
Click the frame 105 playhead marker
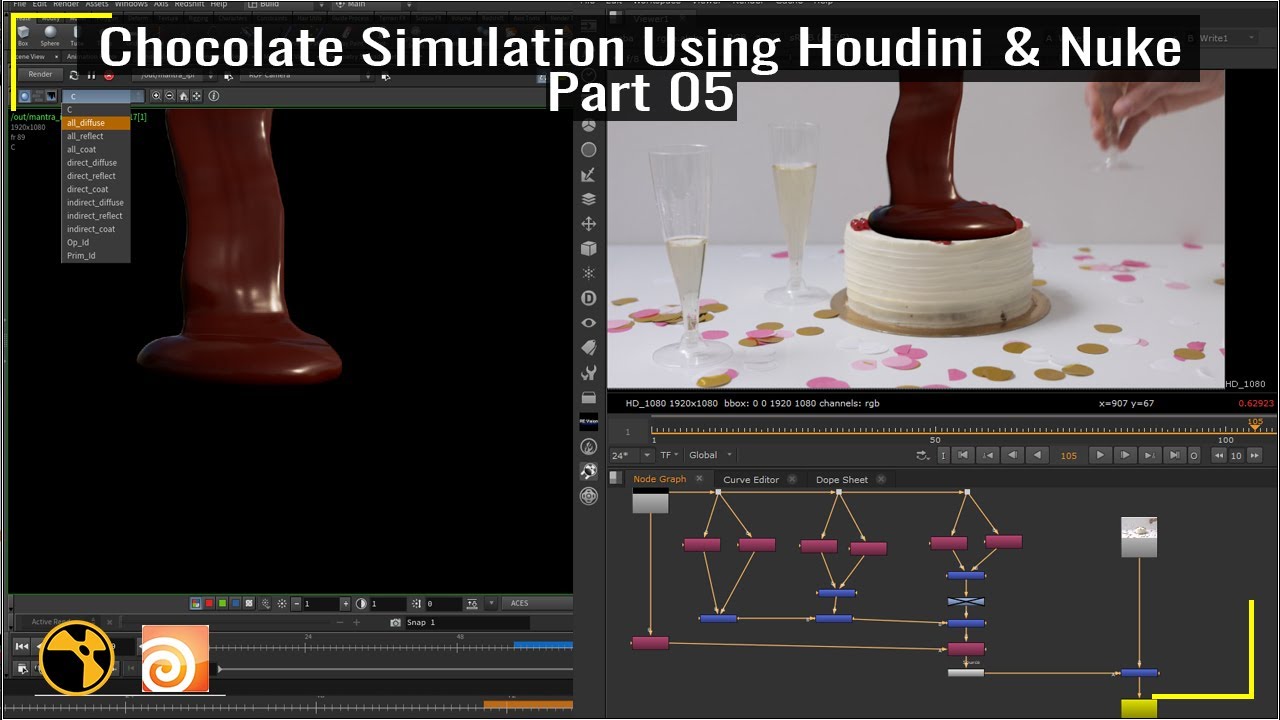click(x=1255, y=423)
